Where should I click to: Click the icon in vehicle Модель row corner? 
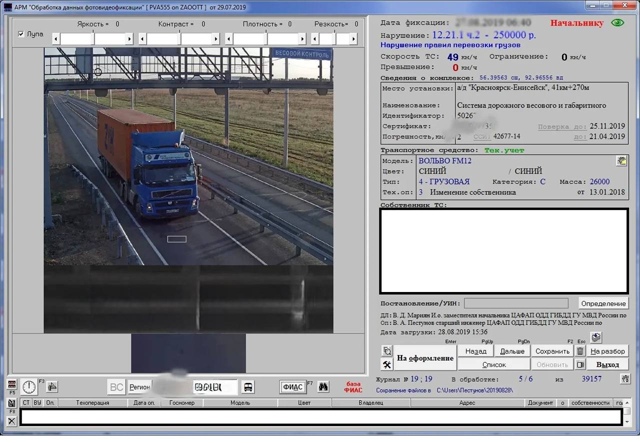[x=621, y=161]
